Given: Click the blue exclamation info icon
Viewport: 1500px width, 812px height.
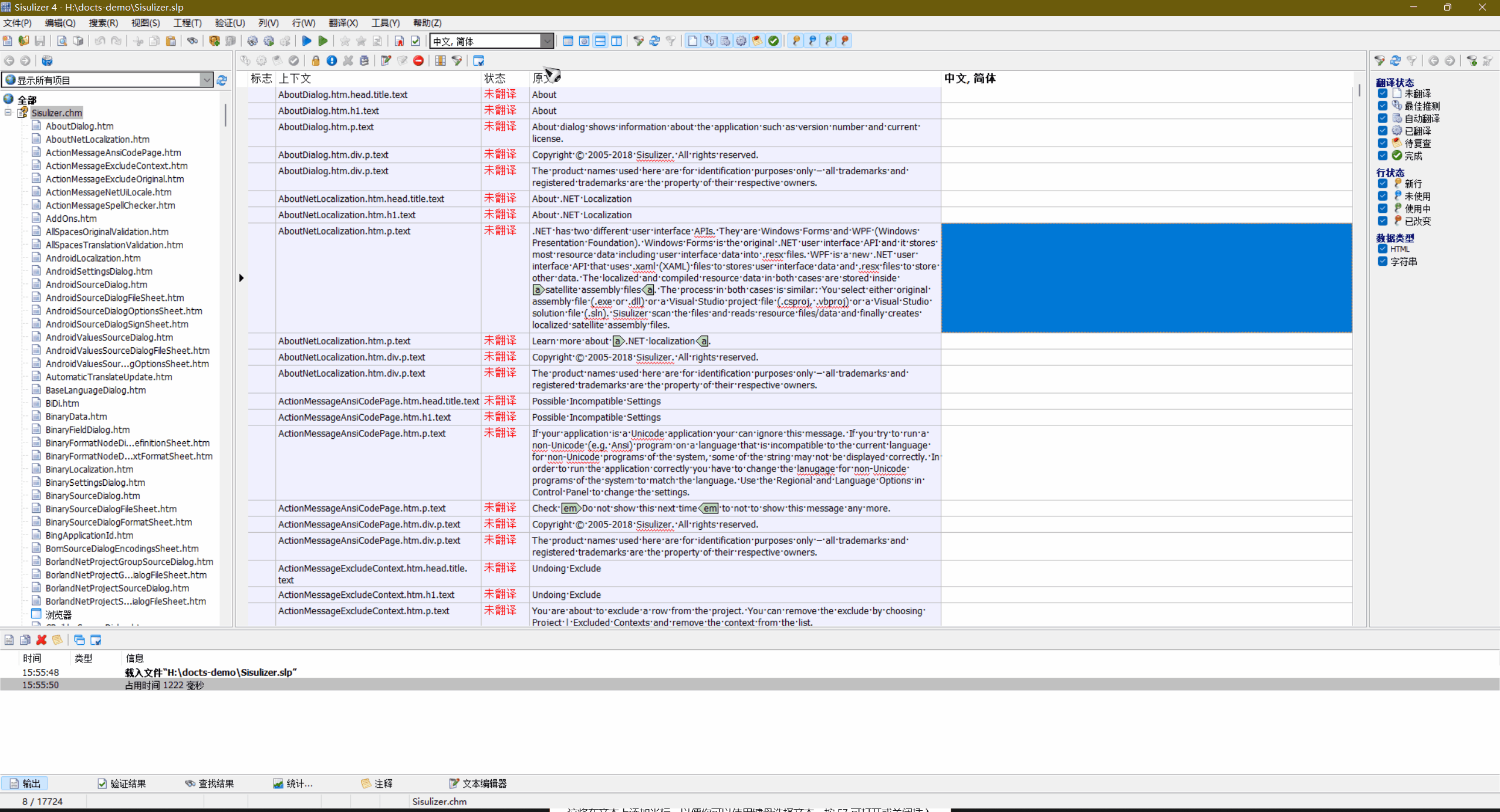Looking at the screenshot, I should pos(332,60).
